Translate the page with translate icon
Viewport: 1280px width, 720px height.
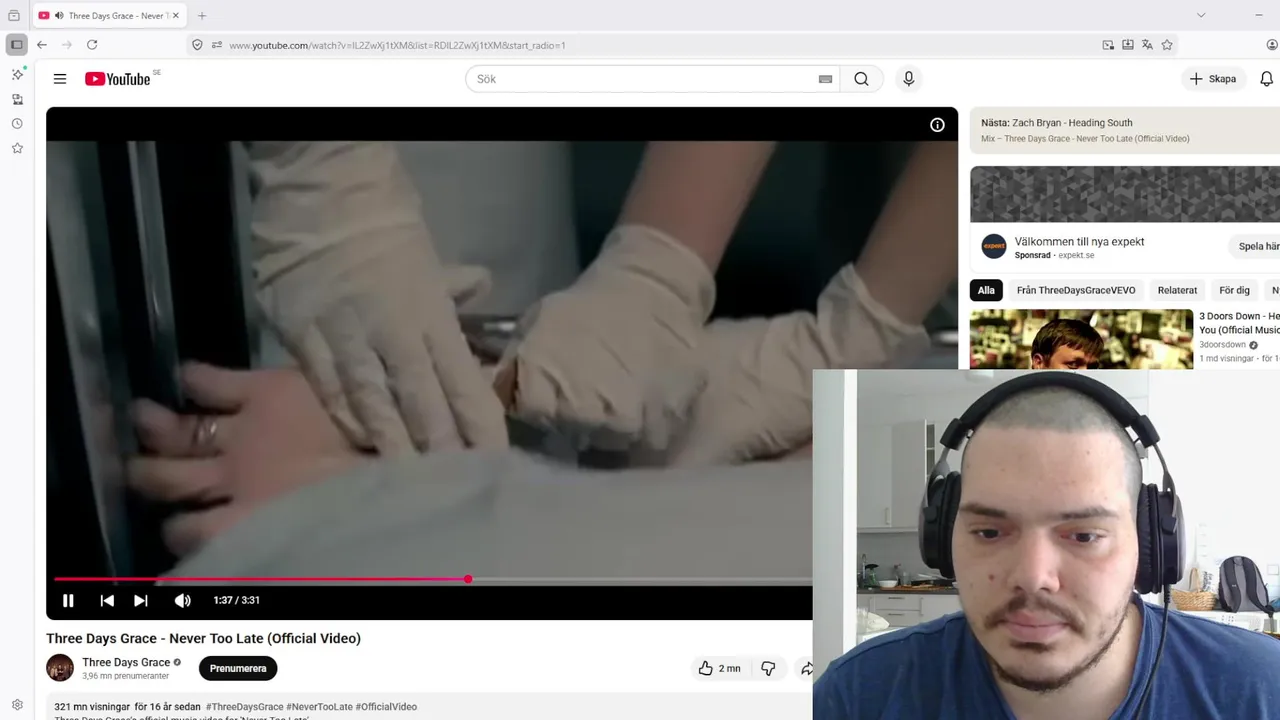pos(1147,45)
